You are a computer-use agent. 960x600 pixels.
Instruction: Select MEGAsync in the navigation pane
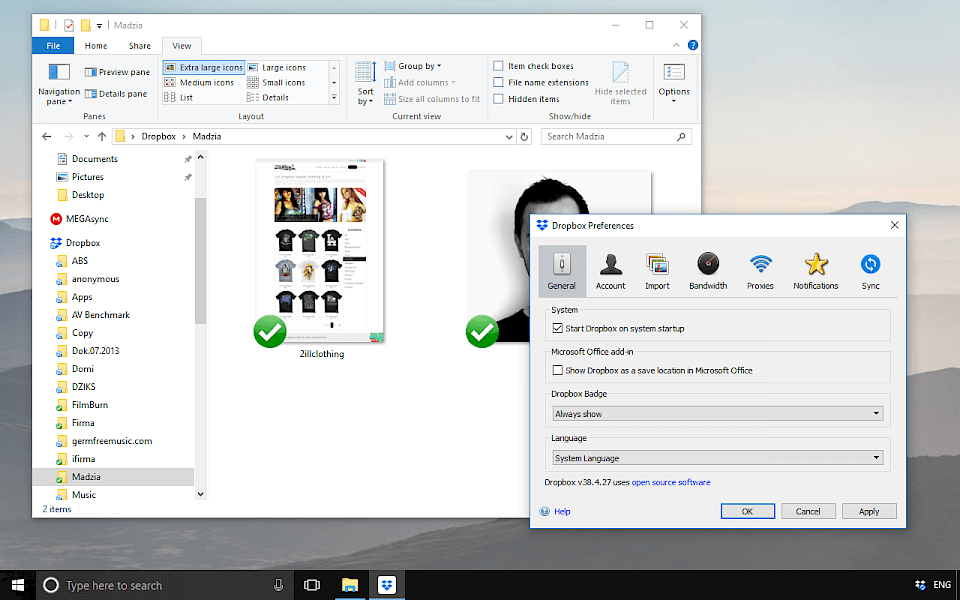pos(80,219)
